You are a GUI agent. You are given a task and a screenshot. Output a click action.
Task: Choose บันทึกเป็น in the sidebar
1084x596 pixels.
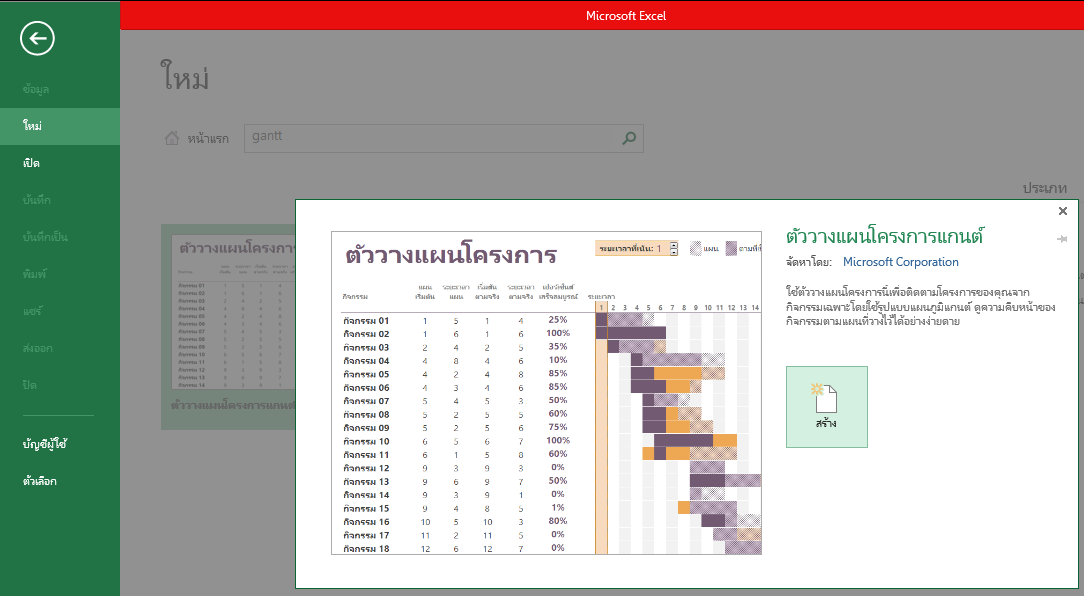(x=59, y=237)
